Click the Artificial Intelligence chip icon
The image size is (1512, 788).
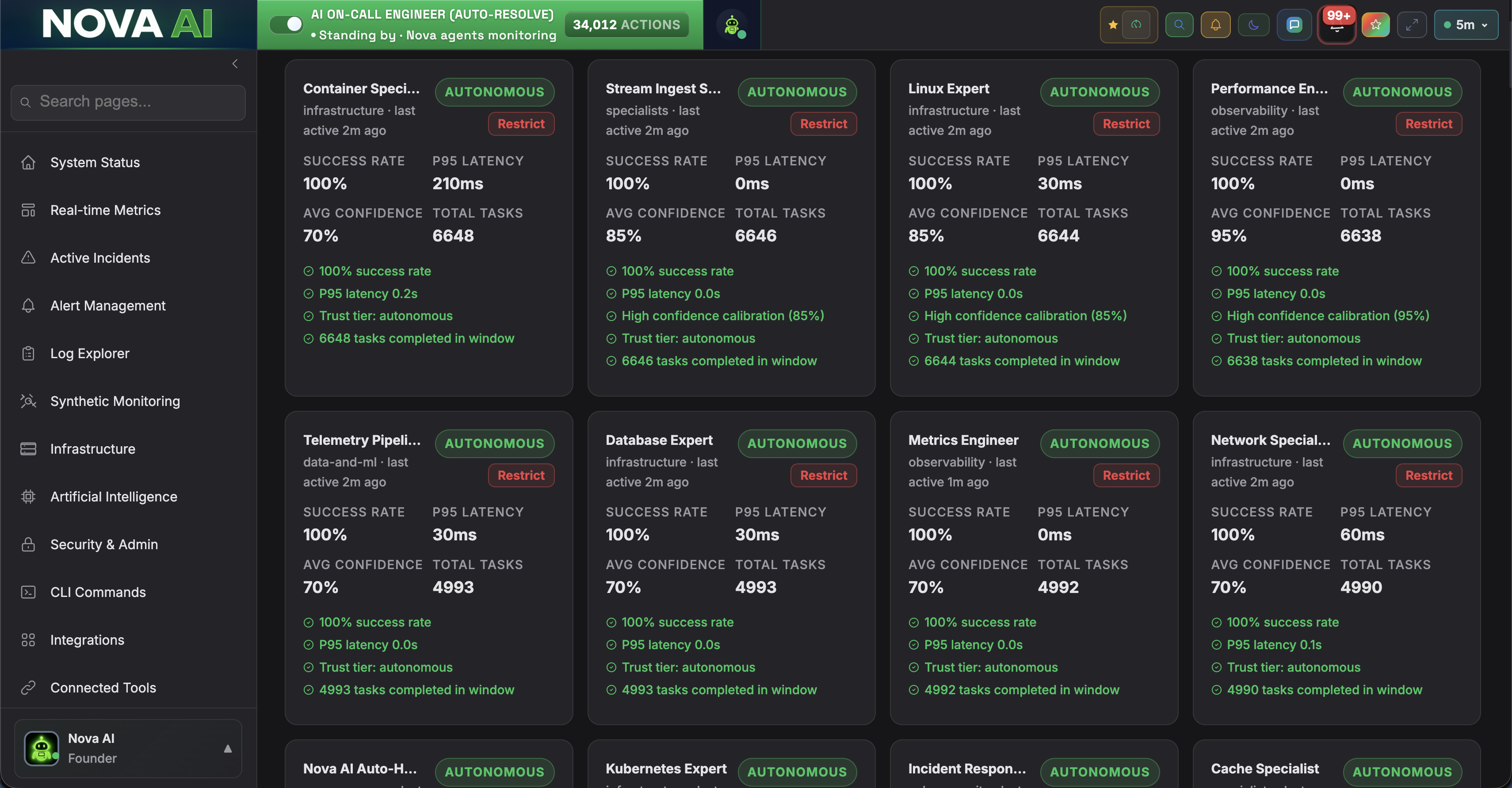tap(28, 497)
